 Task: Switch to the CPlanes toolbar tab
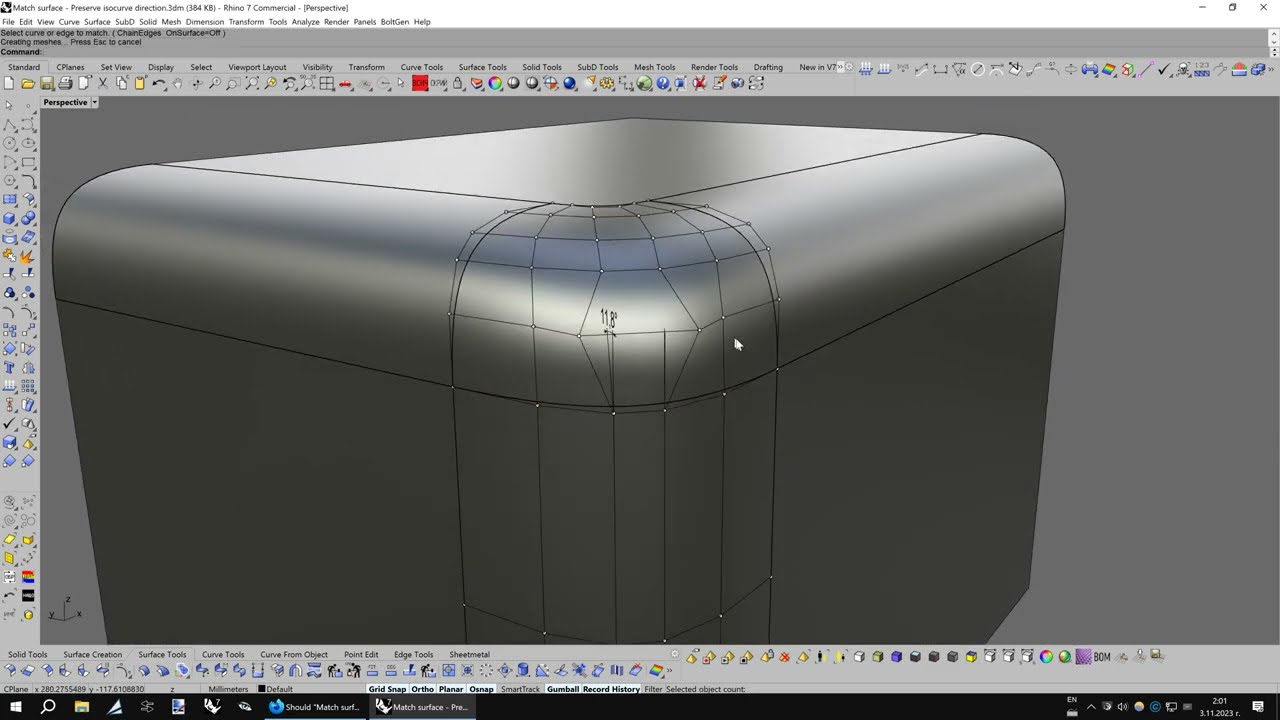[70, 67]
